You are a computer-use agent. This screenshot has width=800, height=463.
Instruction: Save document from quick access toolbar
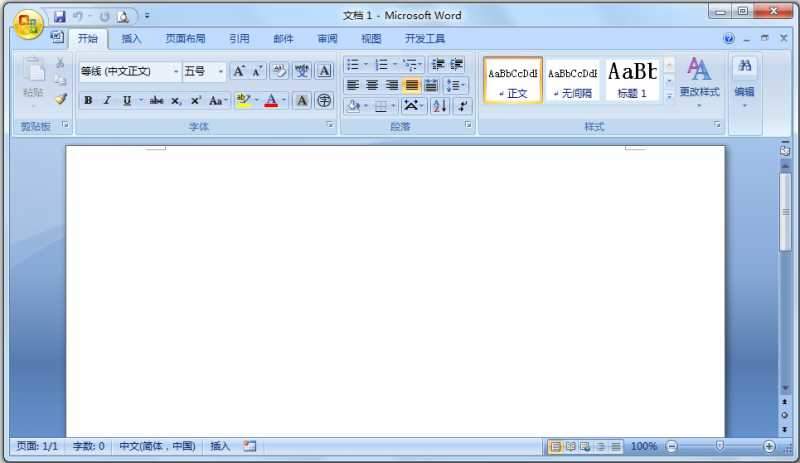click(60, 16)
